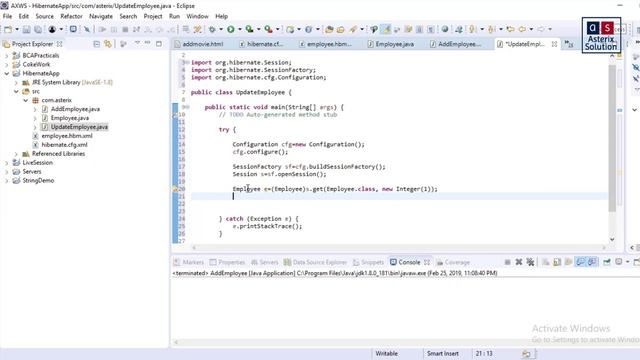
Task: Open the Snippets view tab
Action: pos(369,262)
